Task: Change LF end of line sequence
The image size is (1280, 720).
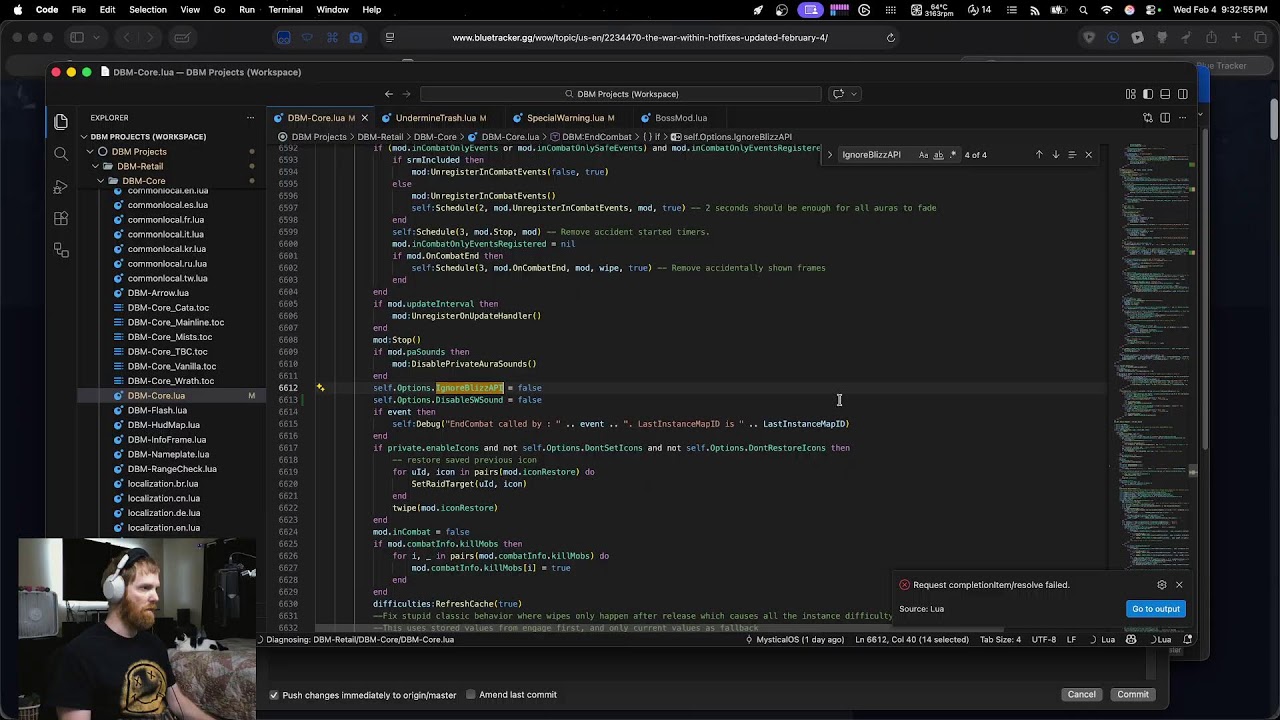Action: point(1071,640)
